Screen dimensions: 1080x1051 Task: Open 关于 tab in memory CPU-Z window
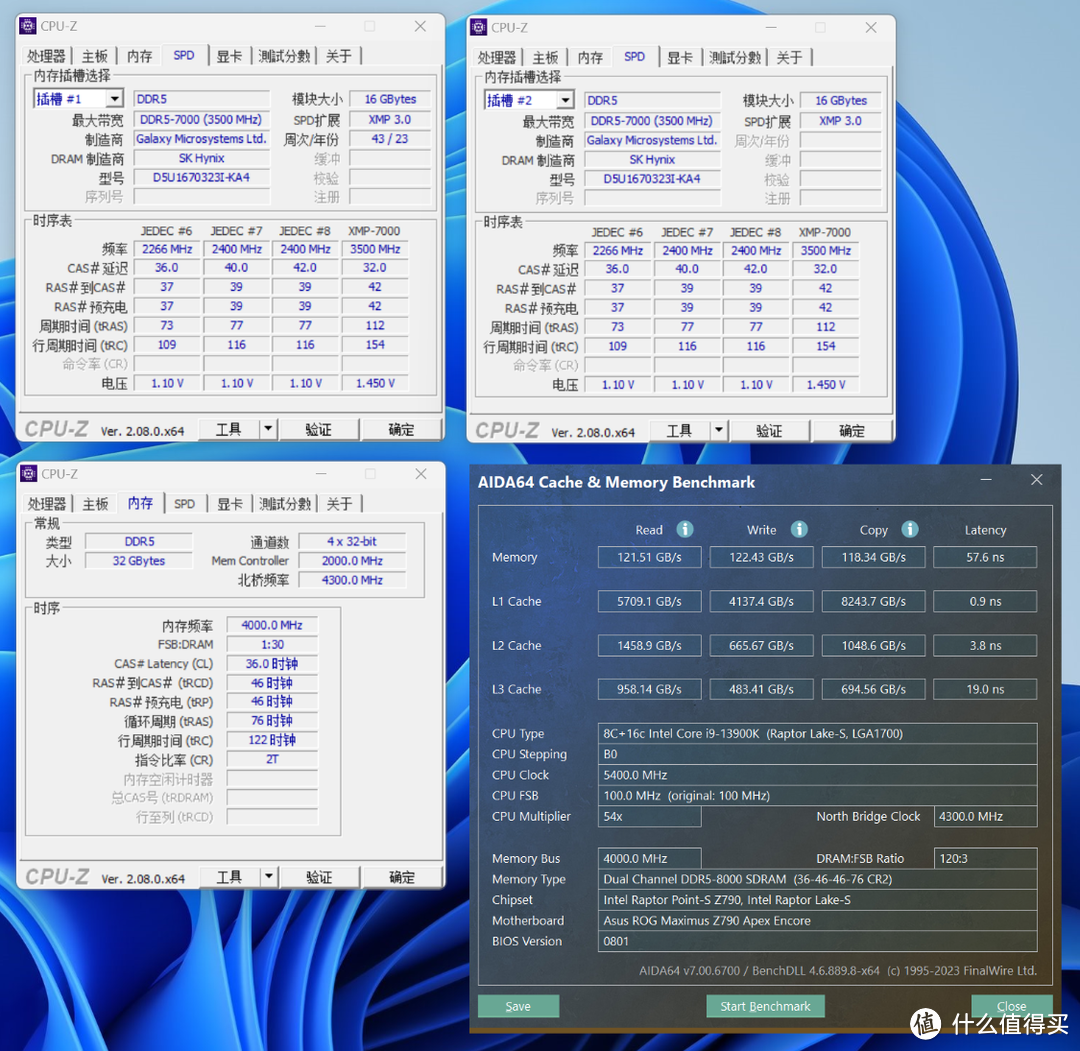[339, 504]
